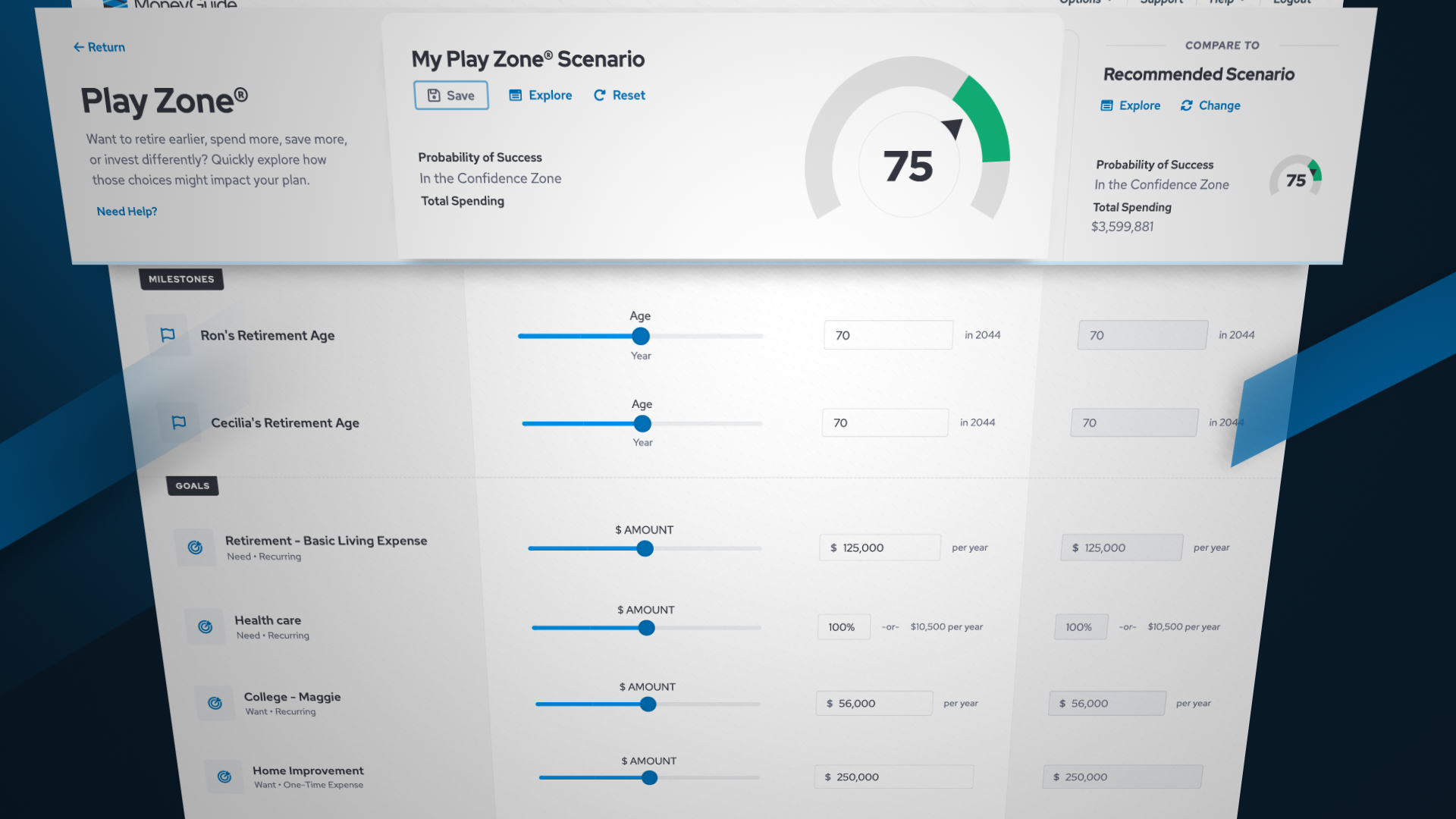Click the target icon for Retirement Basic Living Expense

195,548
